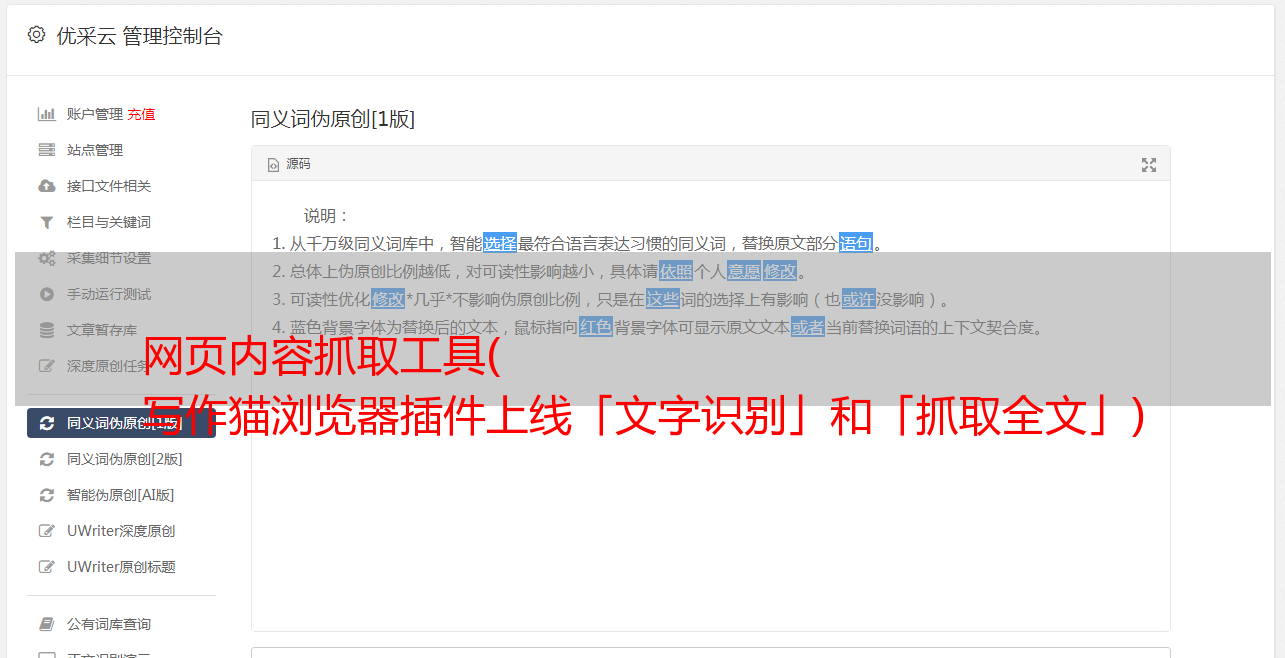This screenshot has width=1285, height=658.
Task: Click the book icon for 公有词库查询
Action: click(x=46, y=624)
